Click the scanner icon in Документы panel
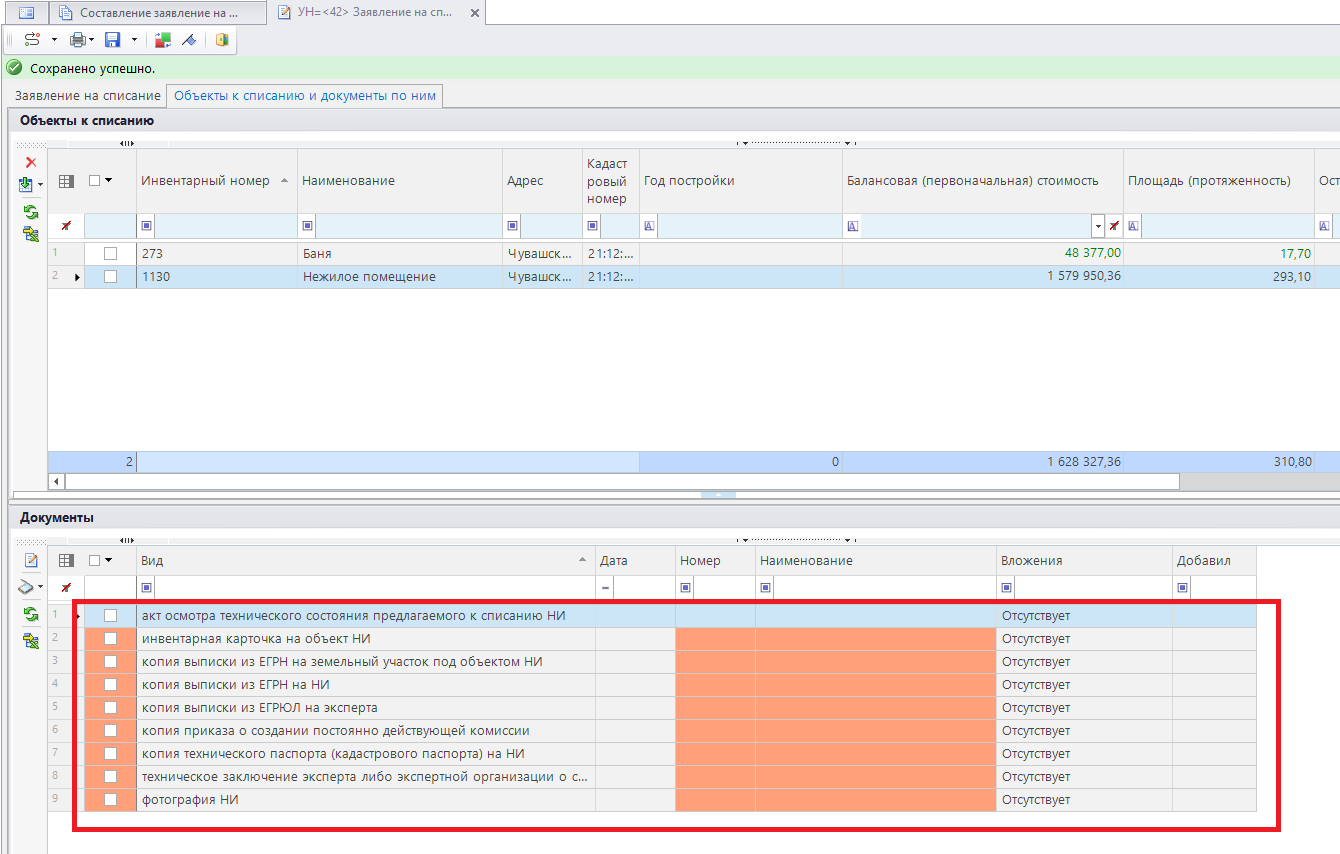This screenshot has width=1340, height=854. click(28, 586)
